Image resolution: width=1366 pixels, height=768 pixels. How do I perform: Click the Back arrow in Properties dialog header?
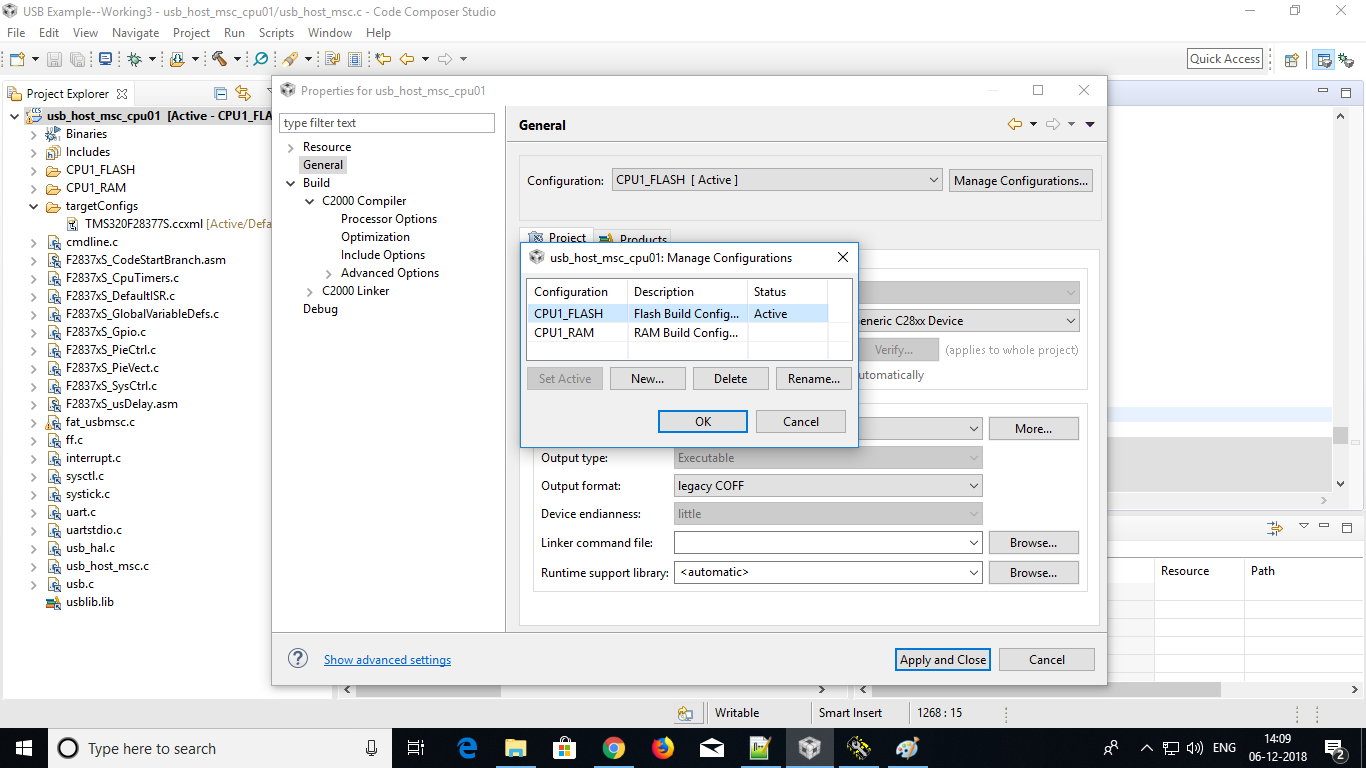(1015, 124)
